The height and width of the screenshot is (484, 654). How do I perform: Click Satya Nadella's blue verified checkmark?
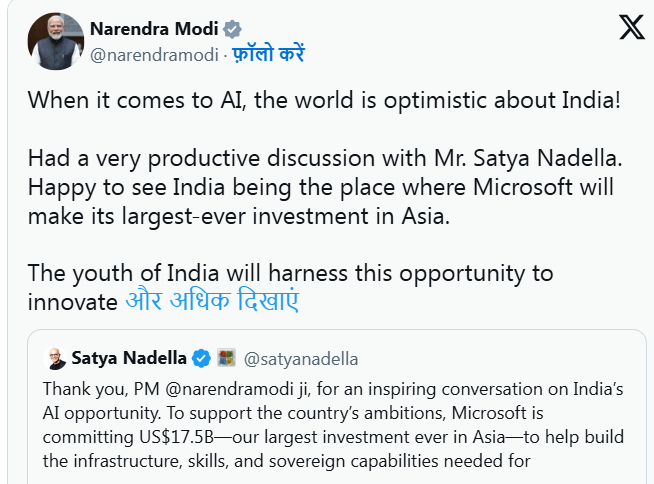(201, 358)
